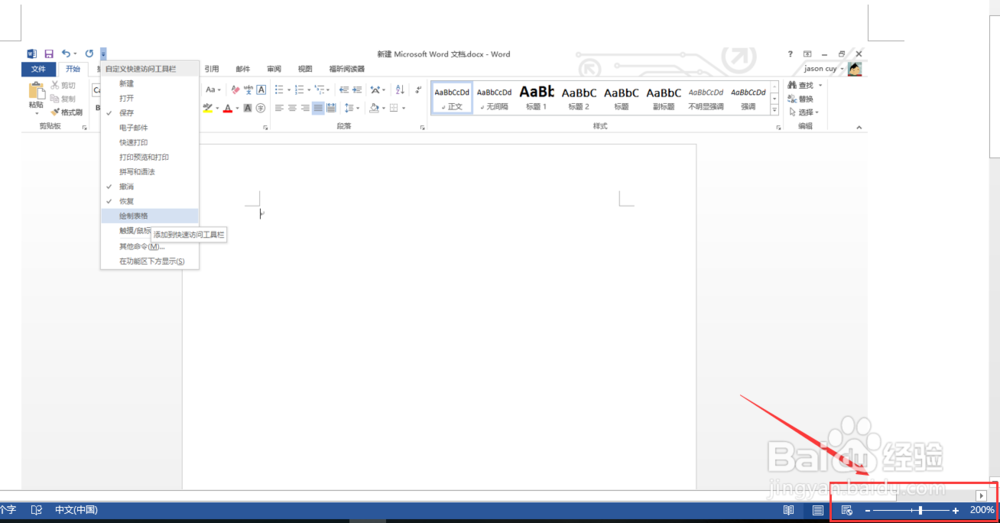Click the increase indent icon

pyautogui.click(x=357, y=90)
